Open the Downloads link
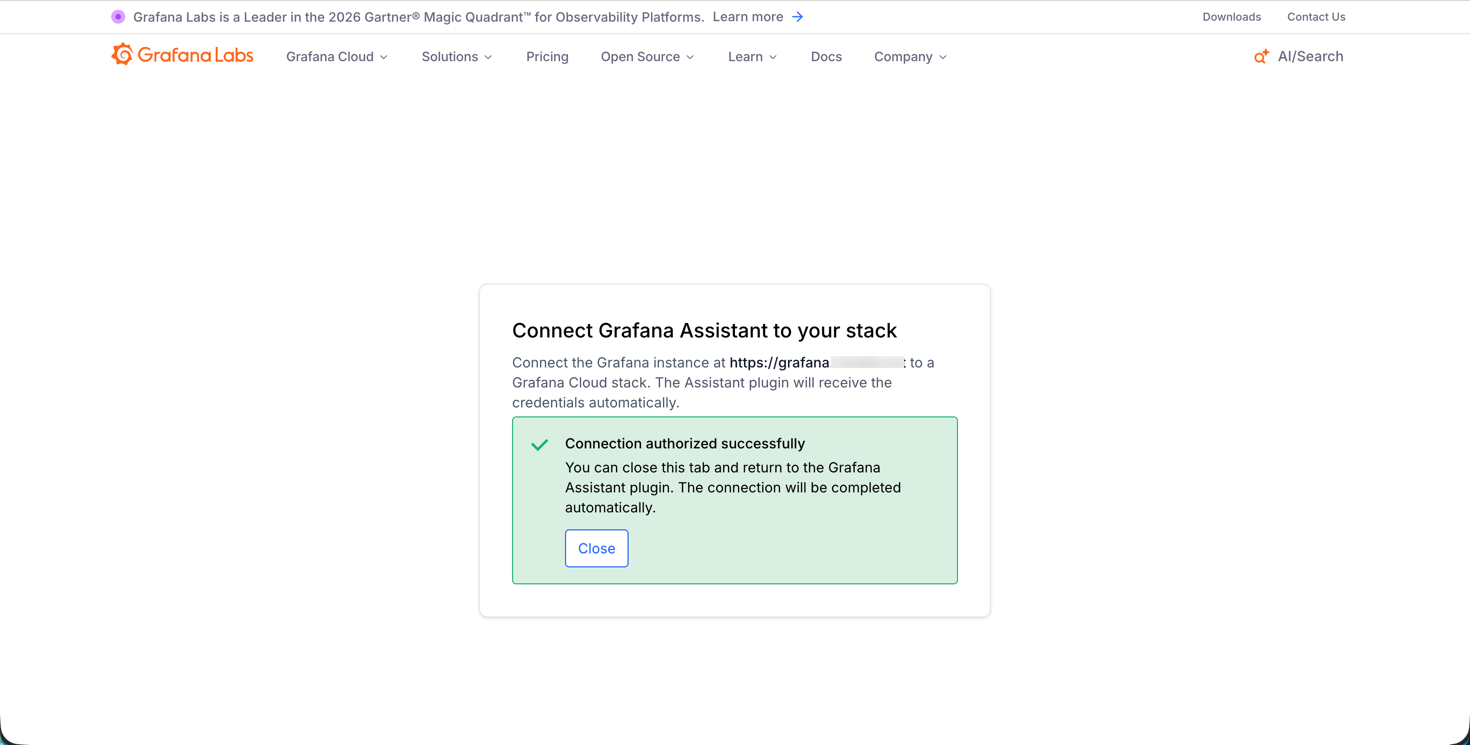 pyautogui.click(x=1231, y=17)
